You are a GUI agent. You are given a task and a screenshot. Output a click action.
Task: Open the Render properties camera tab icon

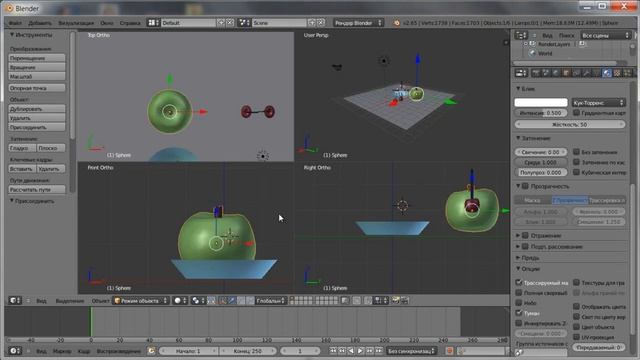pyautogui.click(x=536, y=73)
